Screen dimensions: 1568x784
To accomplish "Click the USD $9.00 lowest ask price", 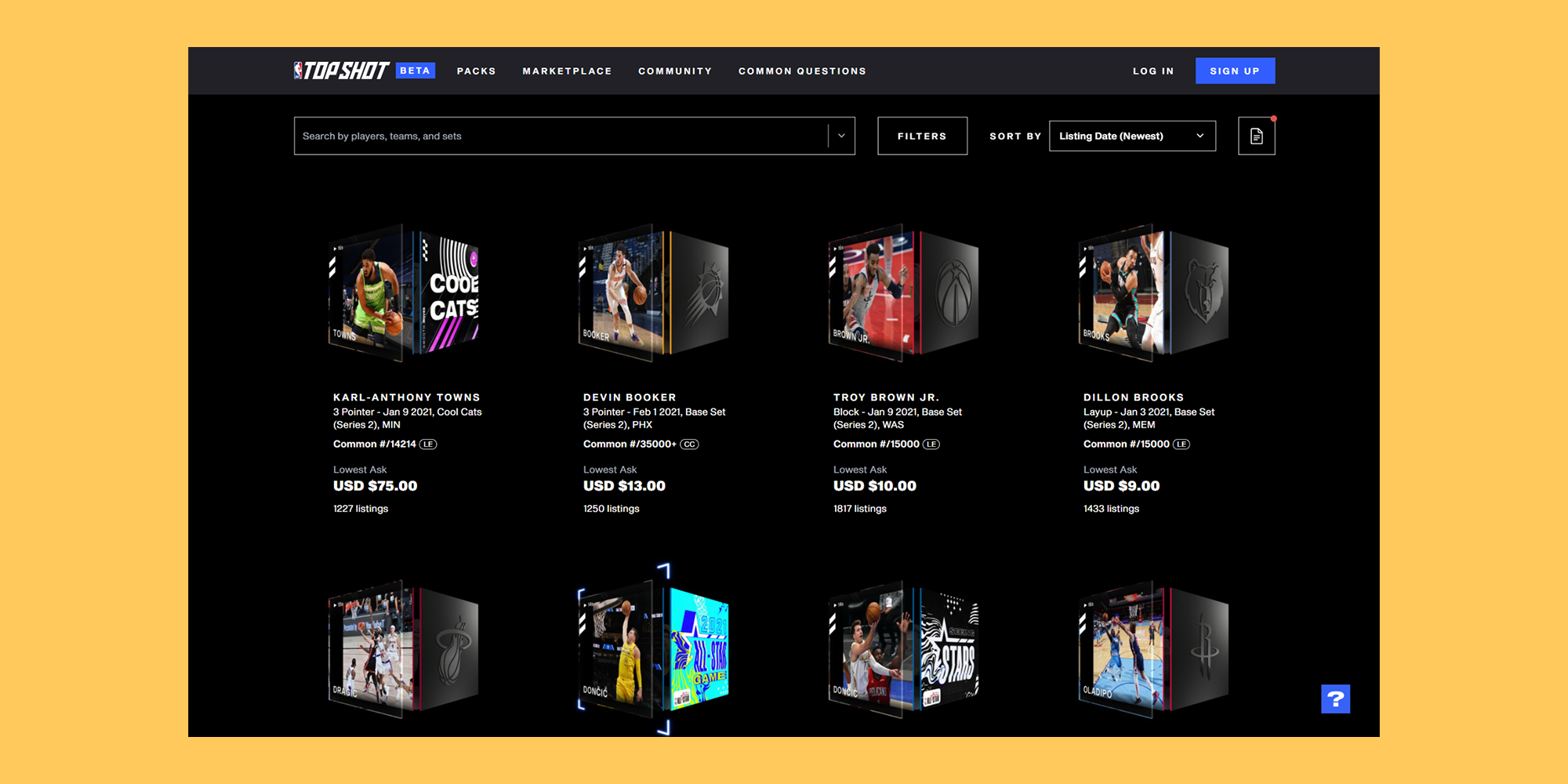I will 1121,486.
